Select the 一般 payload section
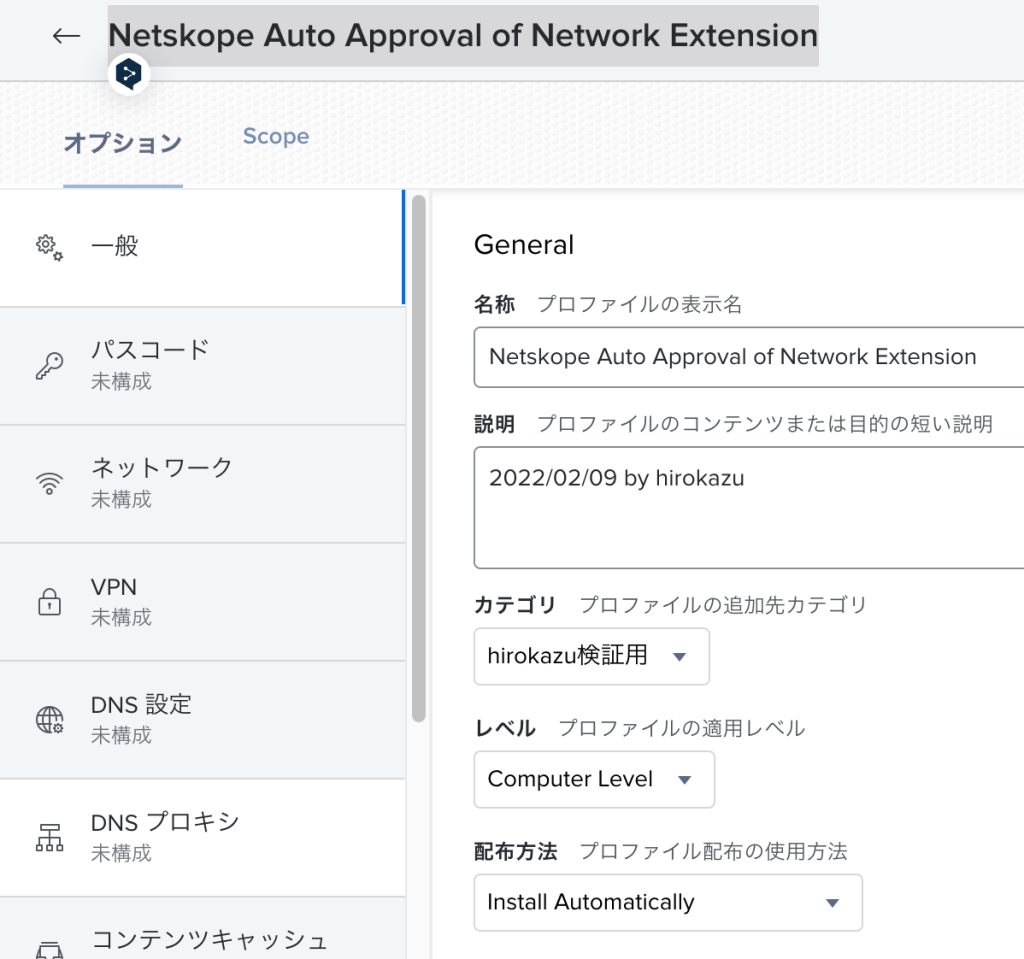Screen dimensions: 1024x959 (x=202, y=248)
